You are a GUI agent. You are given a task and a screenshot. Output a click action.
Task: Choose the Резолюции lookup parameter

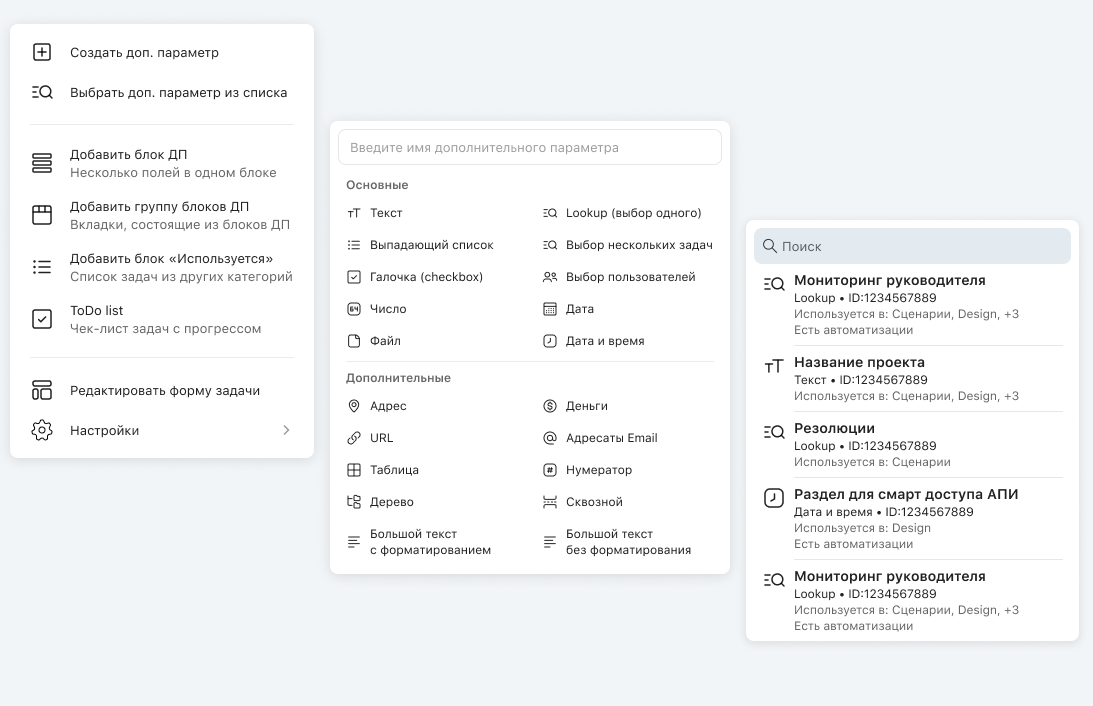(x=834, y=429)
